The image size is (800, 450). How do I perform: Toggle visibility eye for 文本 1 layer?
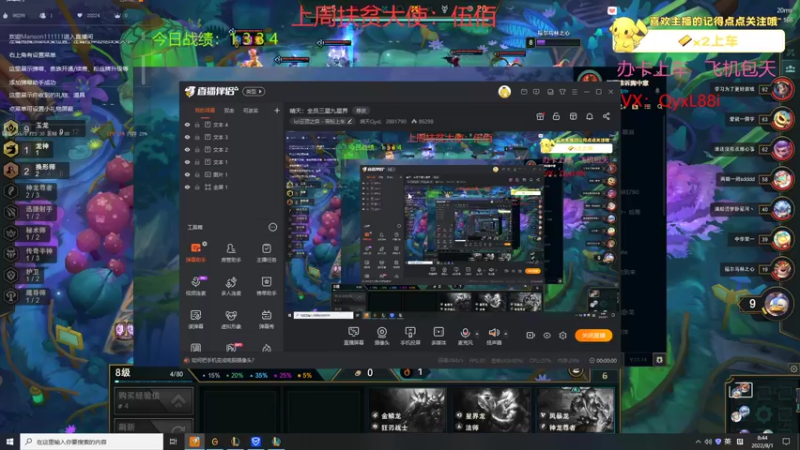(187, 162)
